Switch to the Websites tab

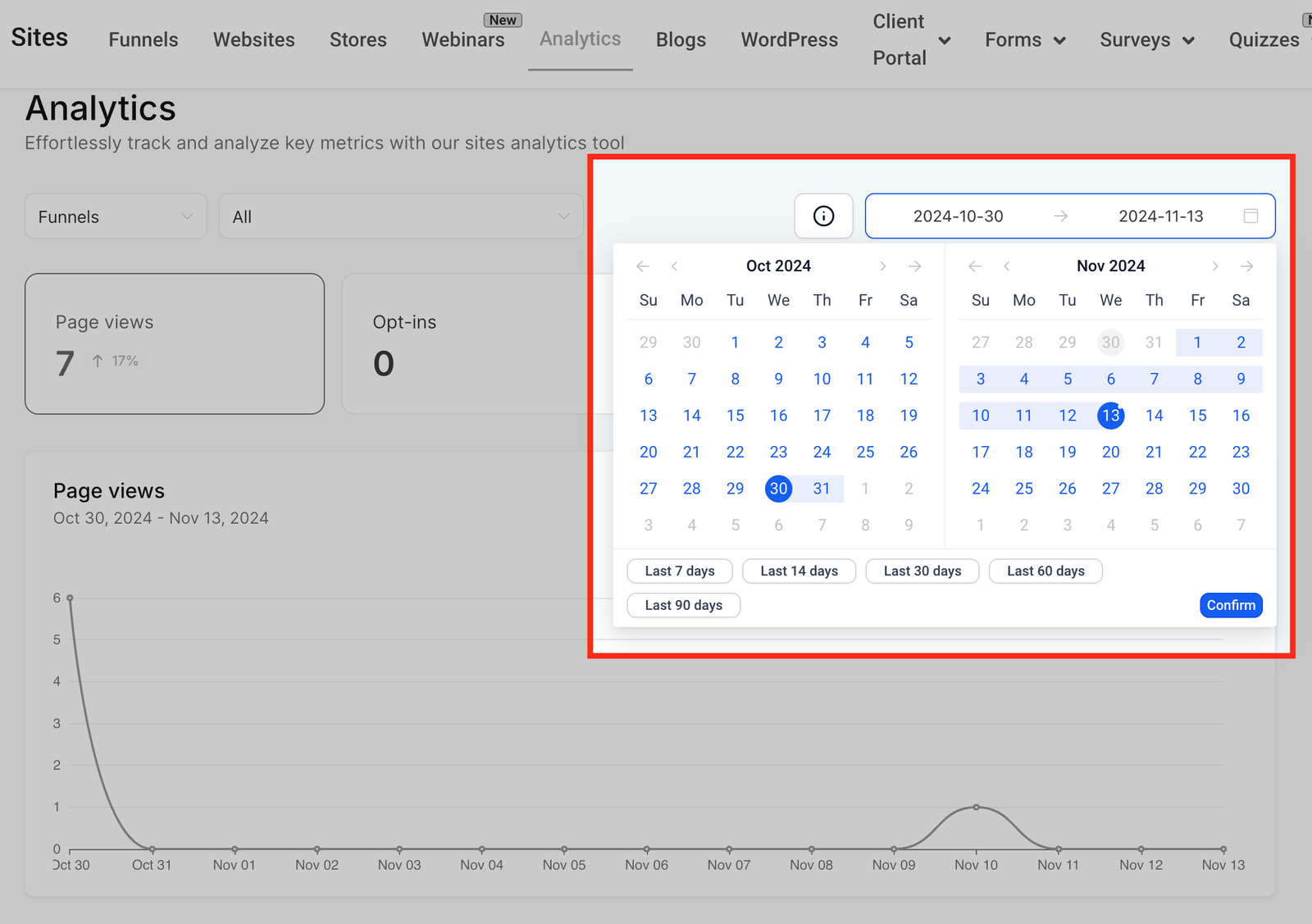(x=253, y=39)
